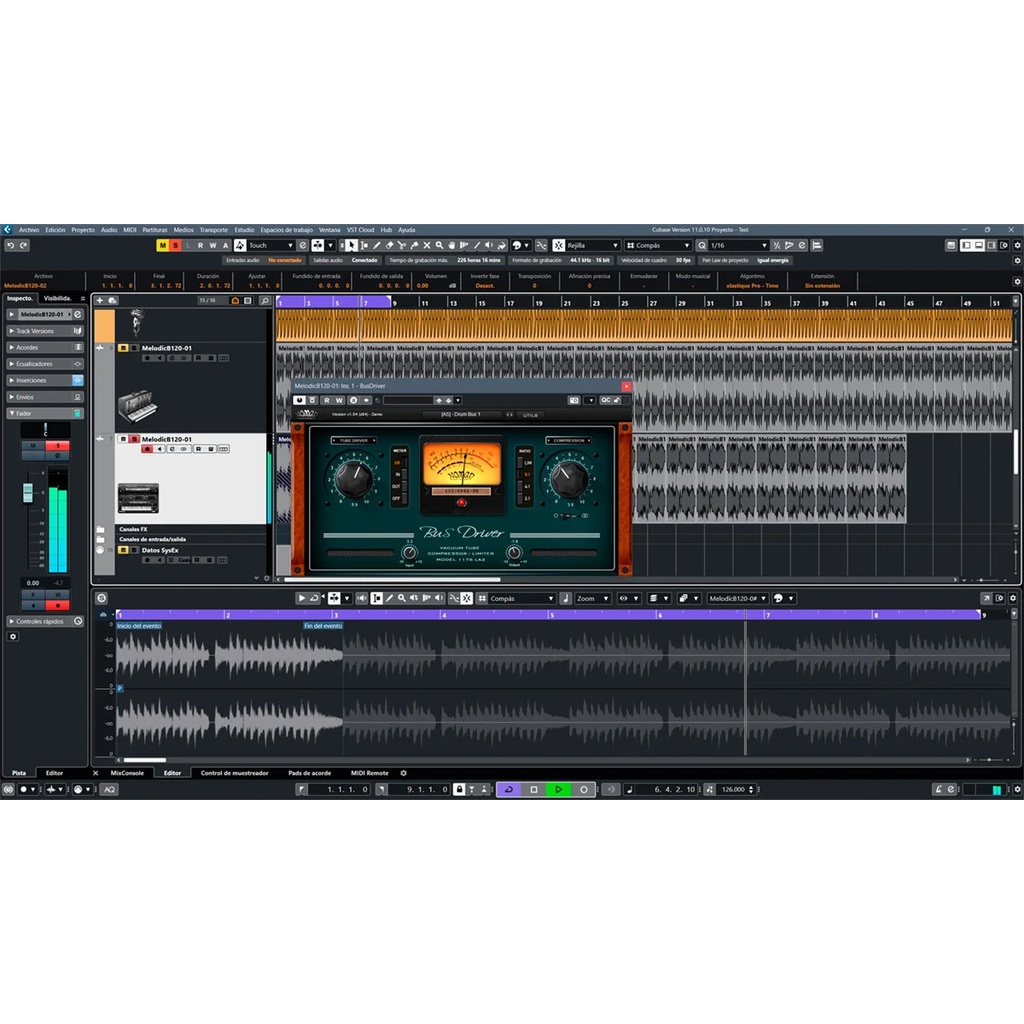Toggle global Write automation W button

coord(213,246)
